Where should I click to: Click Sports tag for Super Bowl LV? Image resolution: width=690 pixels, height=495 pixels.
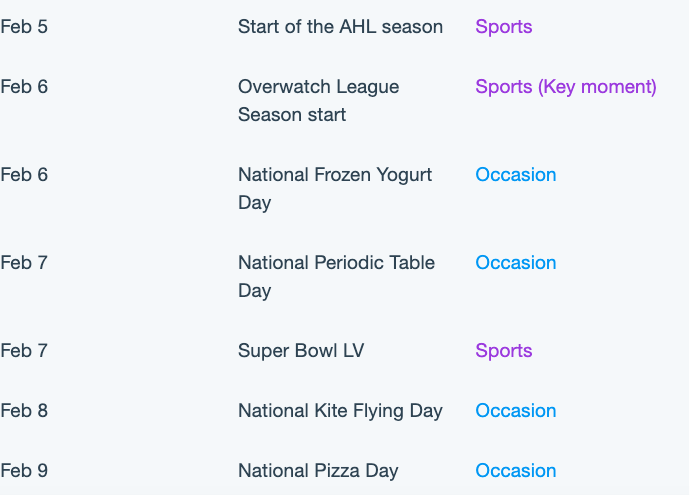(503, 351)
